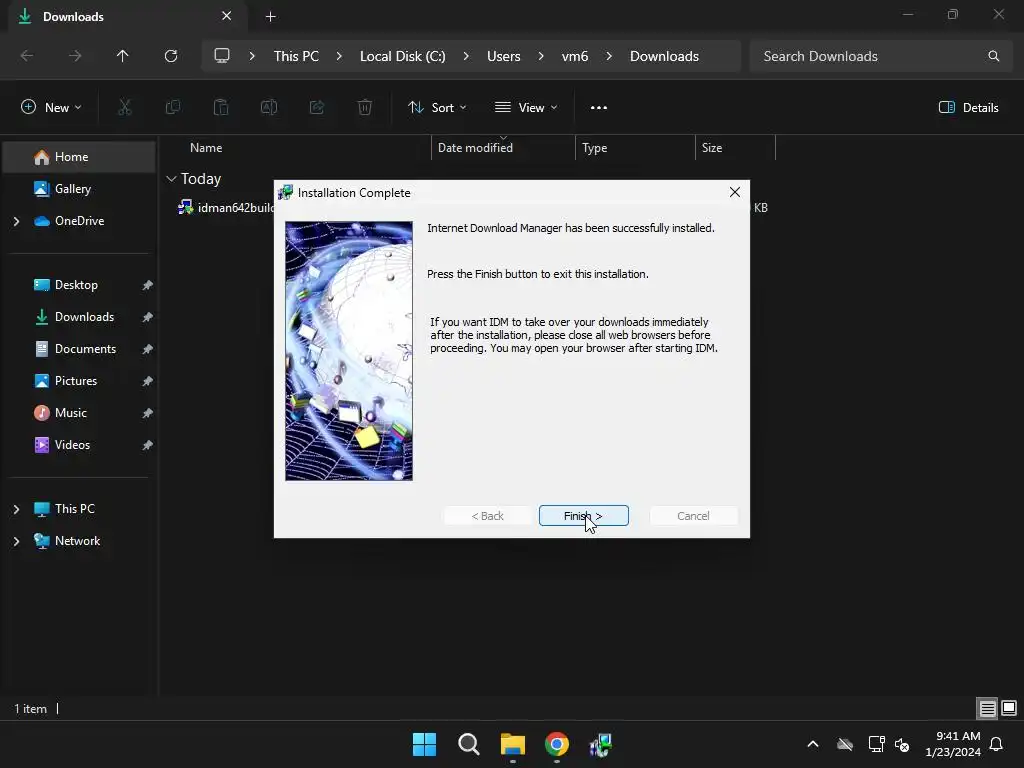Switch to details list view icon
1024x768 pixels.
point(987,708)
